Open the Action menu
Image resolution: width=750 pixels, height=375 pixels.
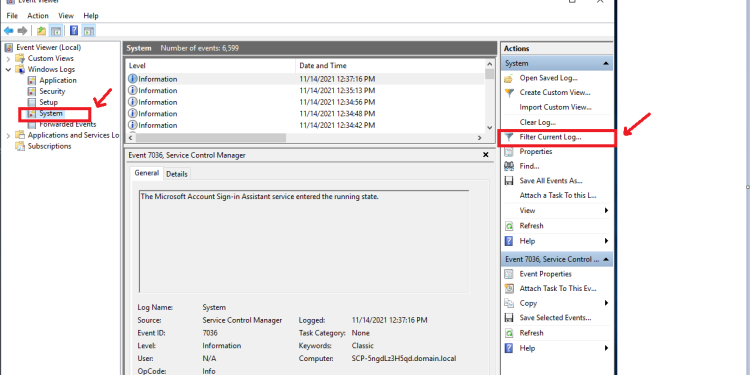point(38,16)
